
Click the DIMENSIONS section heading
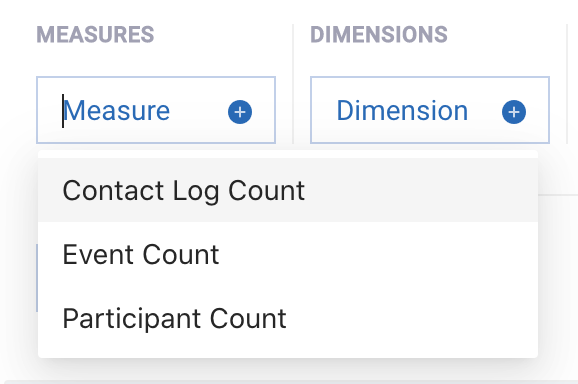(x=379, y=35)
